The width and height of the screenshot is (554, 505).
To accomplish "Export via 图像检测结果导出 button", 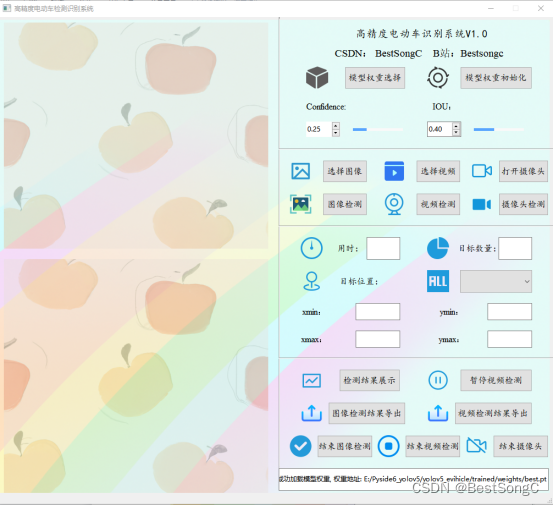I will (366, 413).
